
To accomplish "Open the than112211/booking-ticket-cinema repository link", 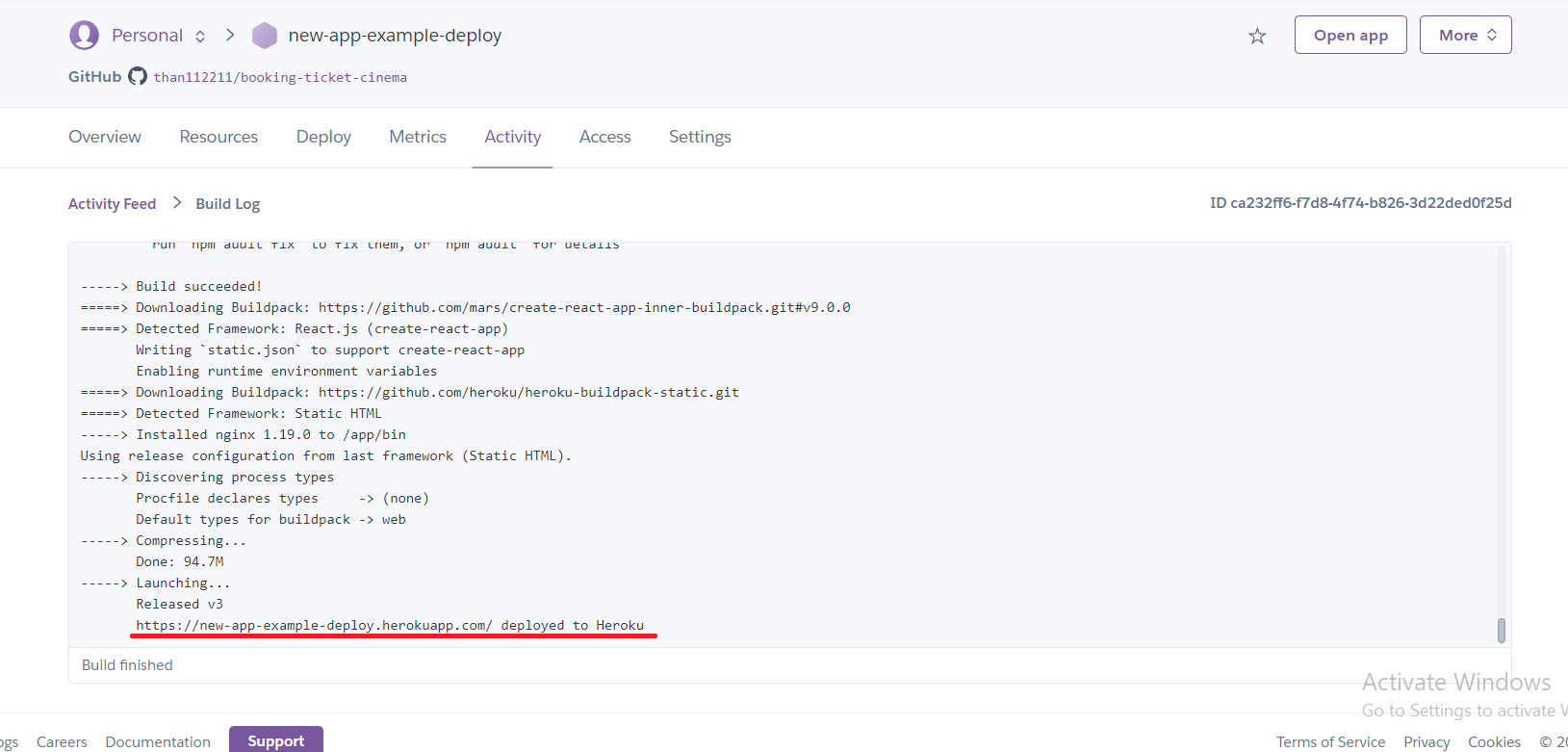I will click(280, 77).
